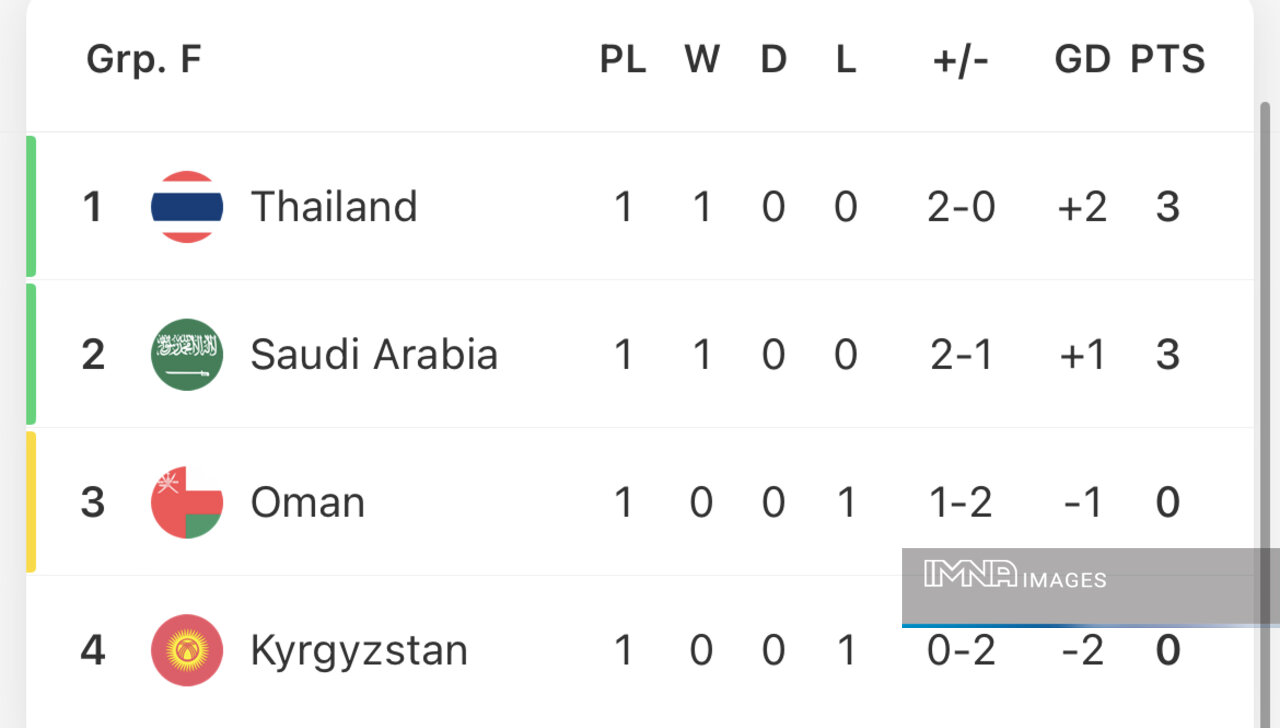
Task: Click the green bar beside Saudi Arabia
Action: click(31, 354)
